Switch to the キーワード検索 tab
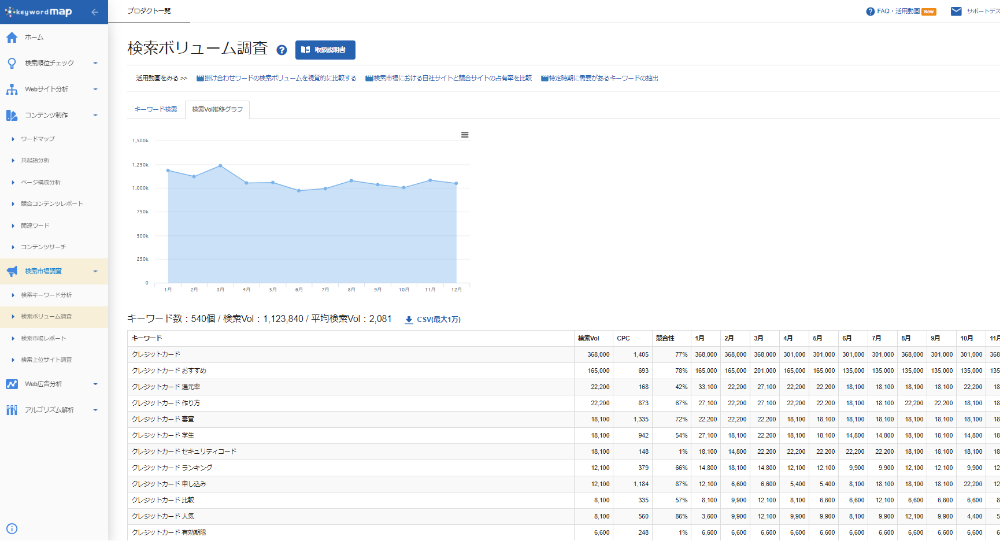Viewport: 1000px width, 541px height. 155,109
